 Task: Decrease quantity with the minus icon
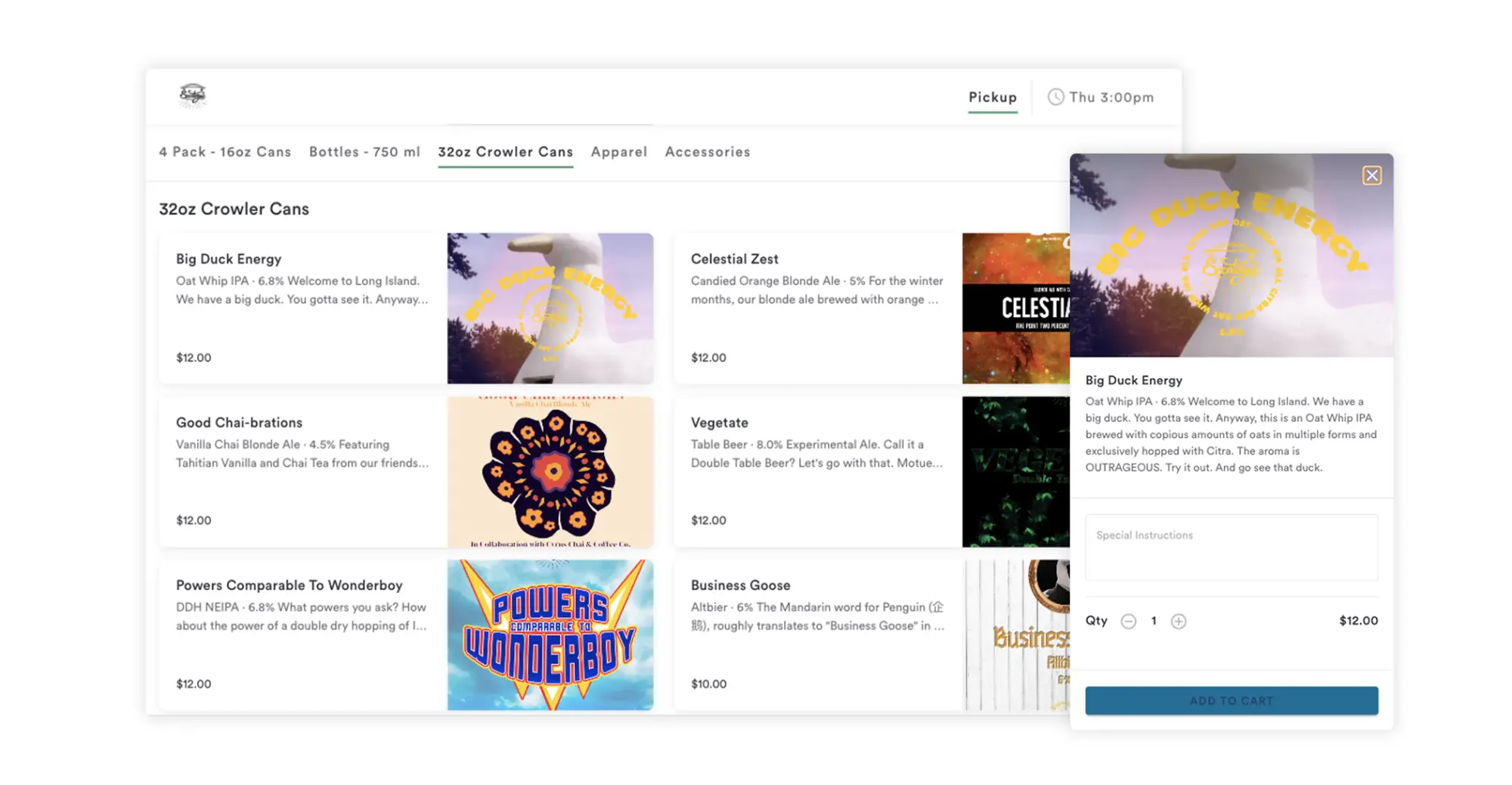(x=1128, y=621)
